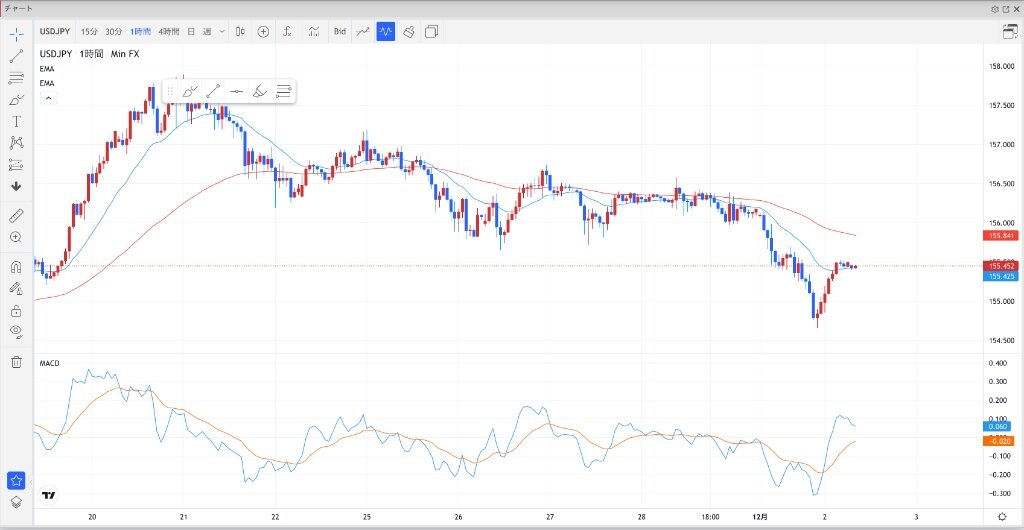Click the compare/add symbol plus icon
The image size is (1024, 530).
coord(264,32)
